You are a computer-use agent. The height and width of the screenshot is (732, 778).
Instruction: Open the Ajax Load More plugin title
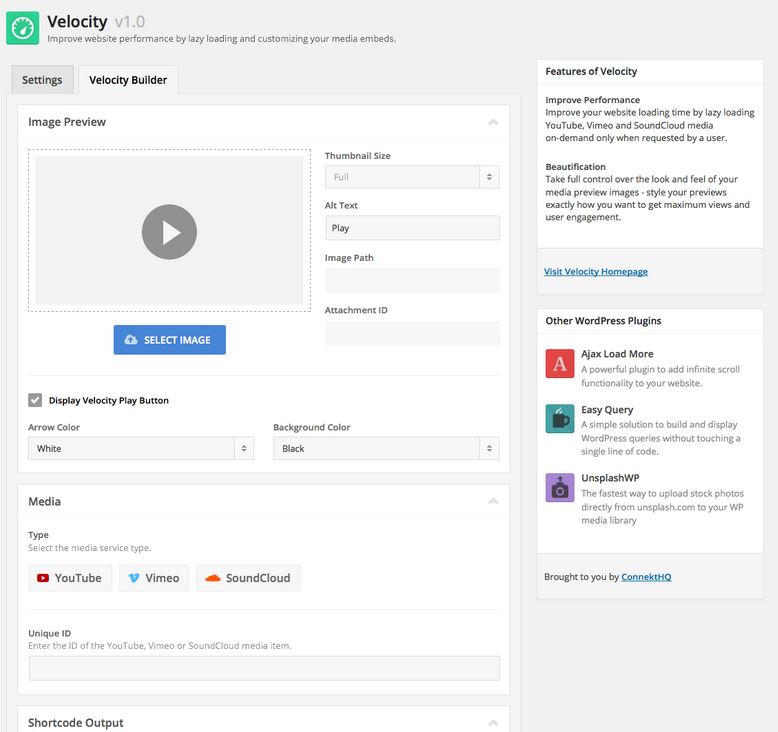pyautogui.click(x=617, y=354)
